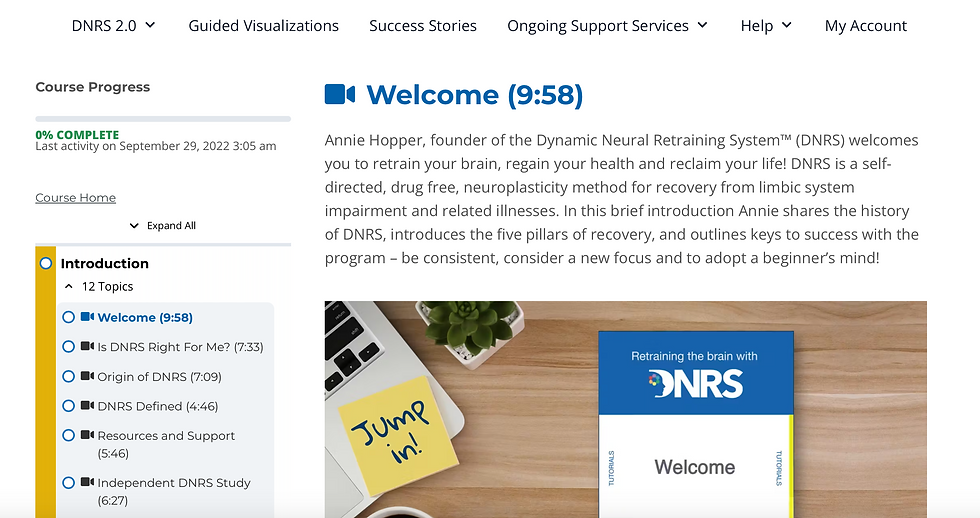Viewport: 980px width, 518px height.
Task: Click video icon beside Independent DNRS Study
Action: point(88,482)
